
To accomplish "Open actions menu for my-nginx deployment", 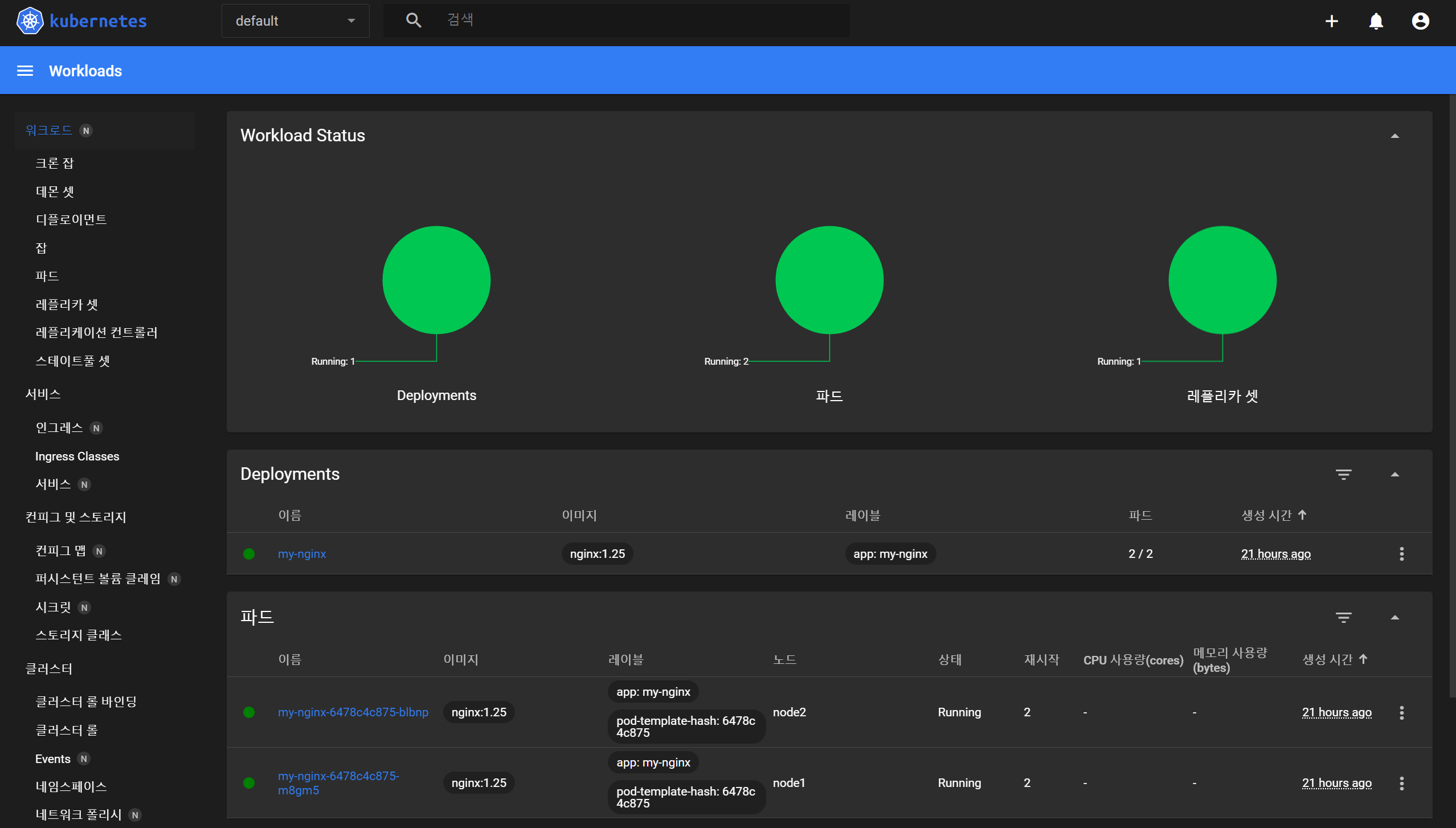I will (x=1401, y=554).
